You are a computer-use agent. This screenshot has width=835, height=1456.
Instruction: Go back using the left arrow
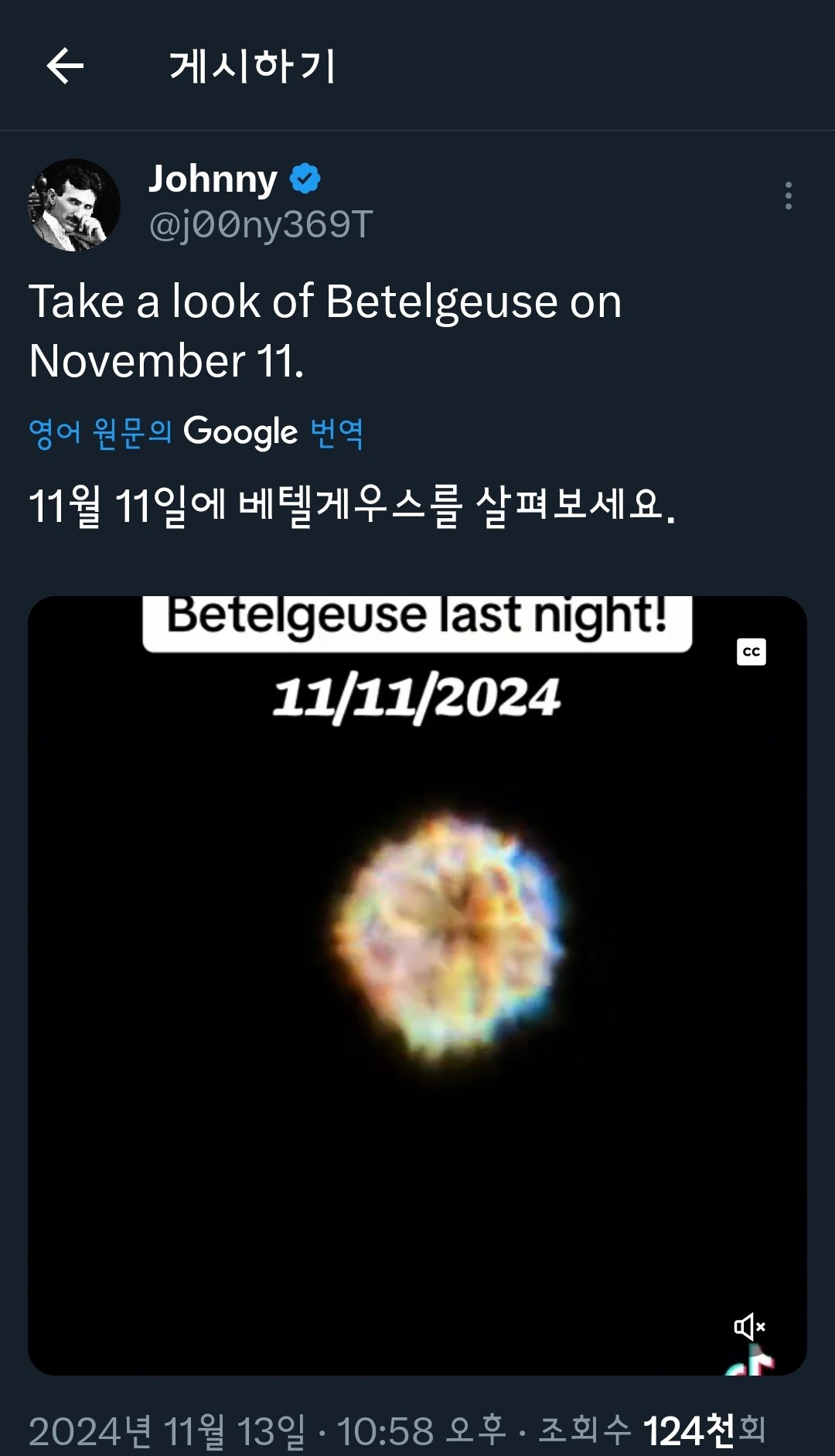click(65, 66)
